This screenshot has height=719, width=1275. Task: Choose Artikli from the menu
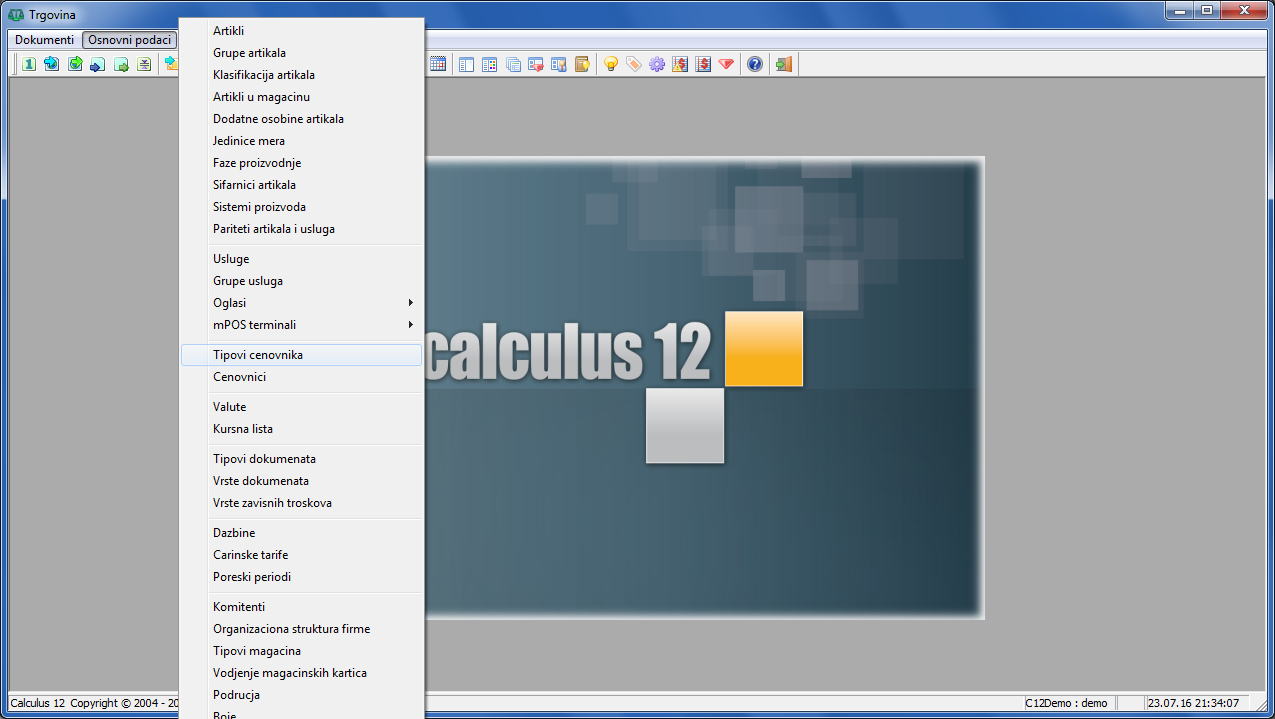coord(228,31)
